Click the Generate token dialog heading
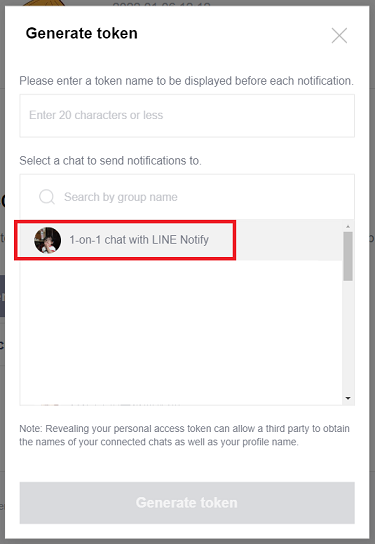Image resolution: width=375 pixels, height=544 pixels. pos(82,33)
